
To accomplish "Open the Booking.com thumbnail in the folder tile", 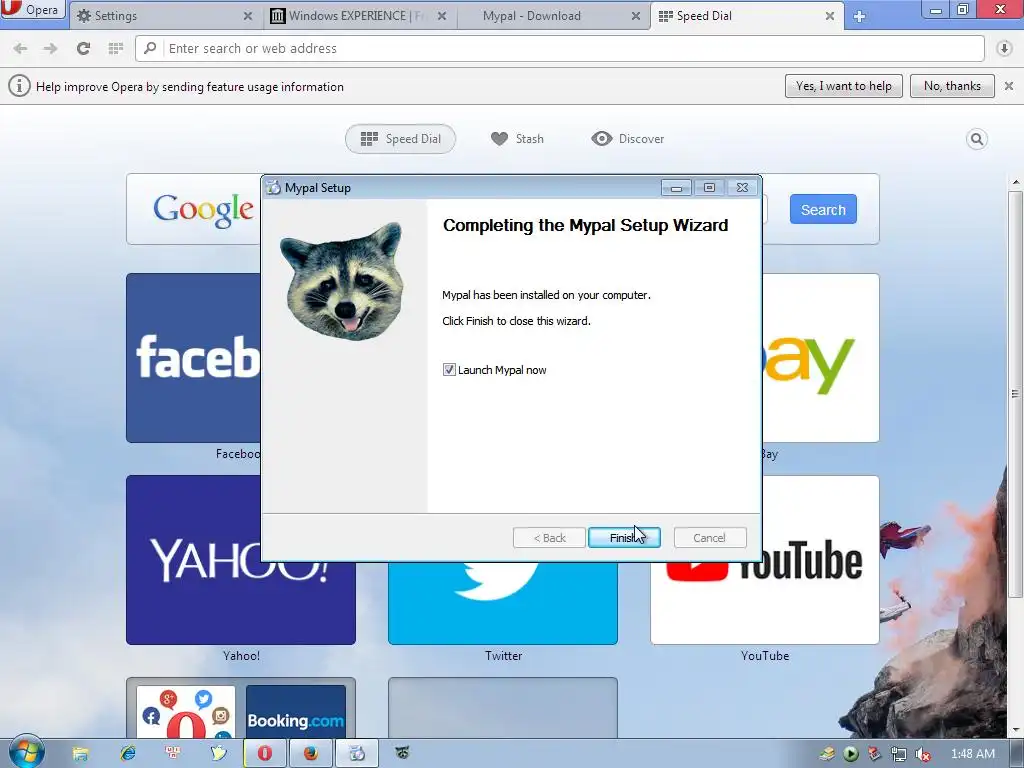I will (296, 712).
